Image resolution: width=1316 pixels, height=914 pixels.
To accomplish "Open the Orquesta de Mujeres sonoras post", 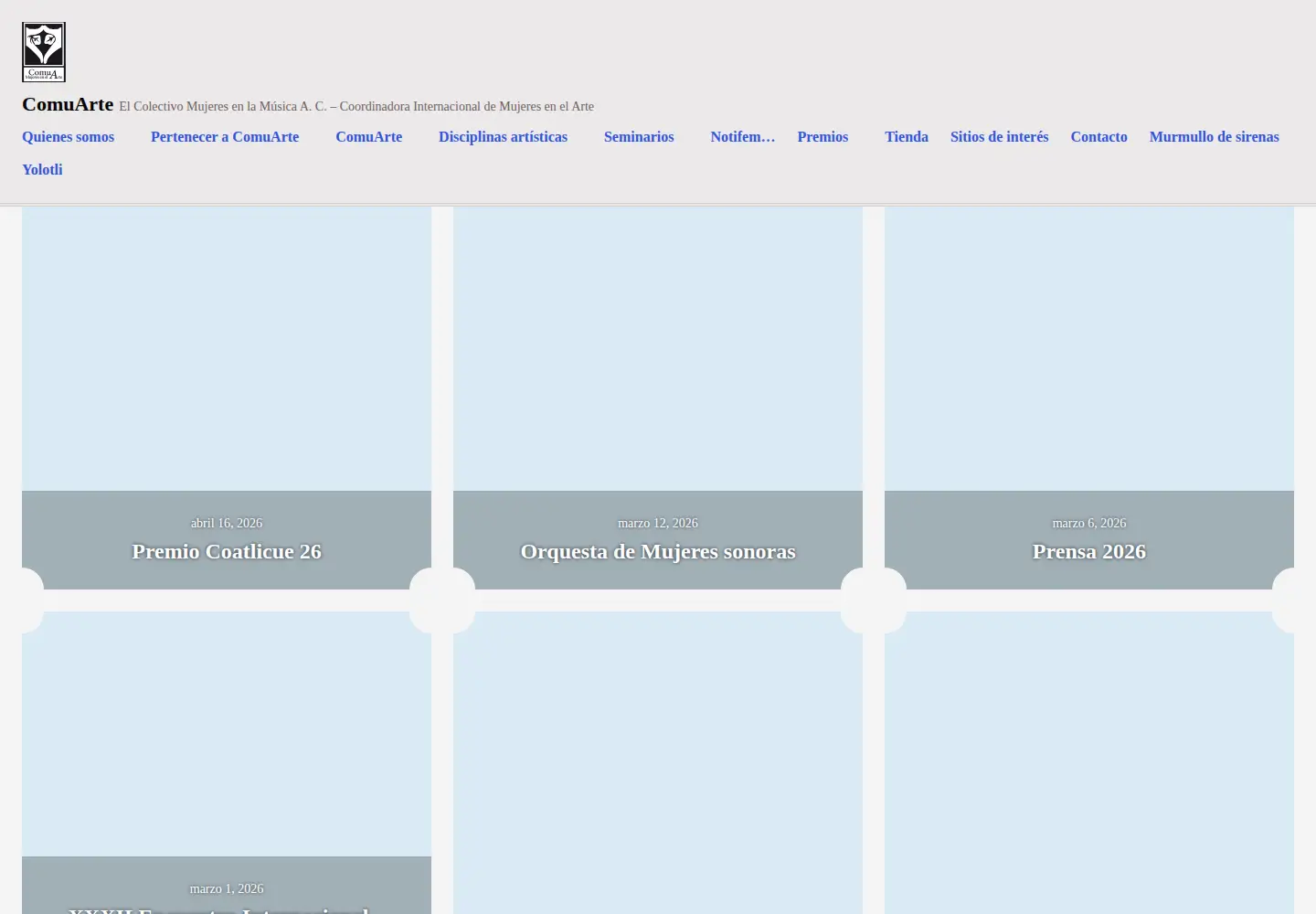I will click(x=658, y=551).
